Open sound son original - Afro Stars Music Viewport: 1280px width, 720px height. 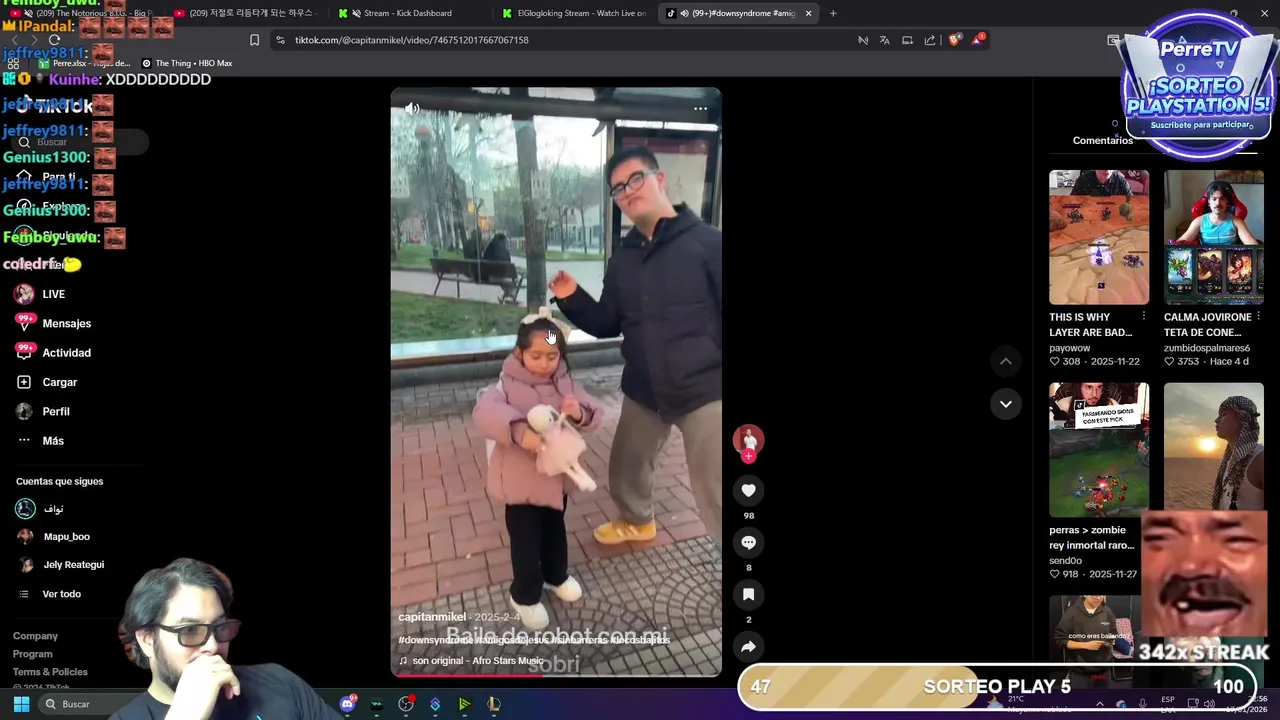(470, 661)
